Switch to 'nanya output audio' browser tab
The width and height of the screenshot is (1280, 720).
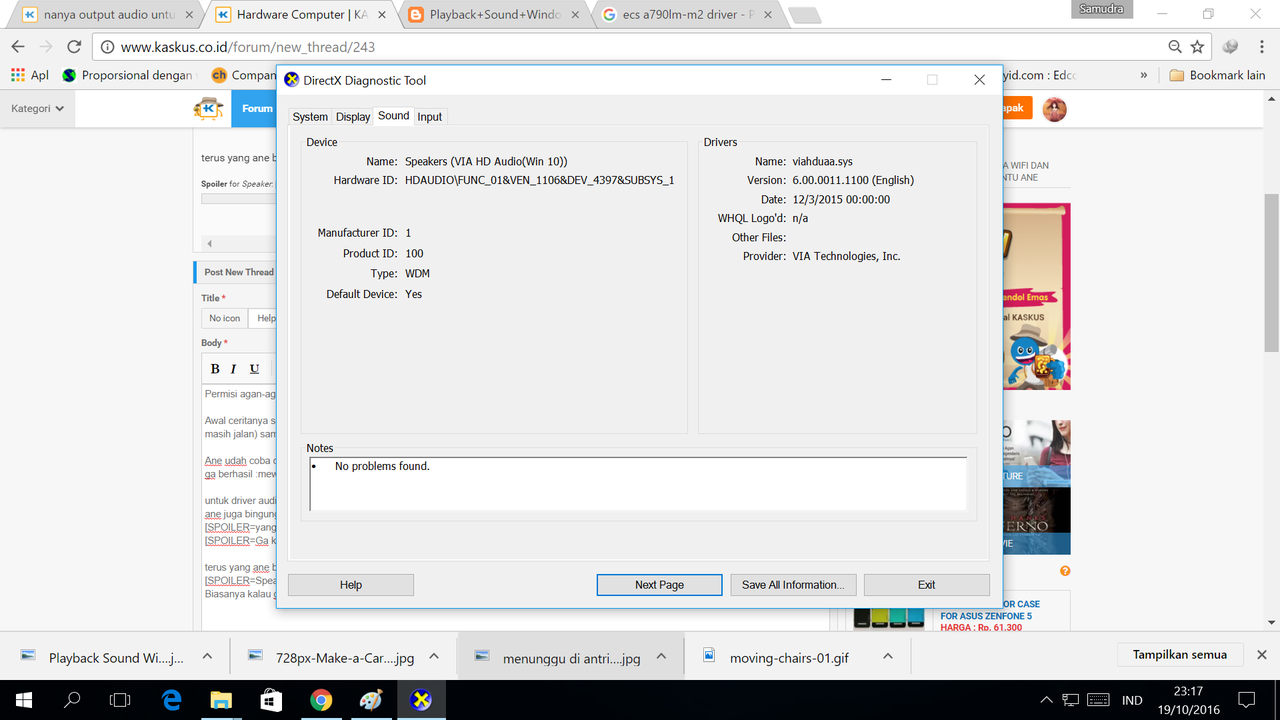[108, 15]
